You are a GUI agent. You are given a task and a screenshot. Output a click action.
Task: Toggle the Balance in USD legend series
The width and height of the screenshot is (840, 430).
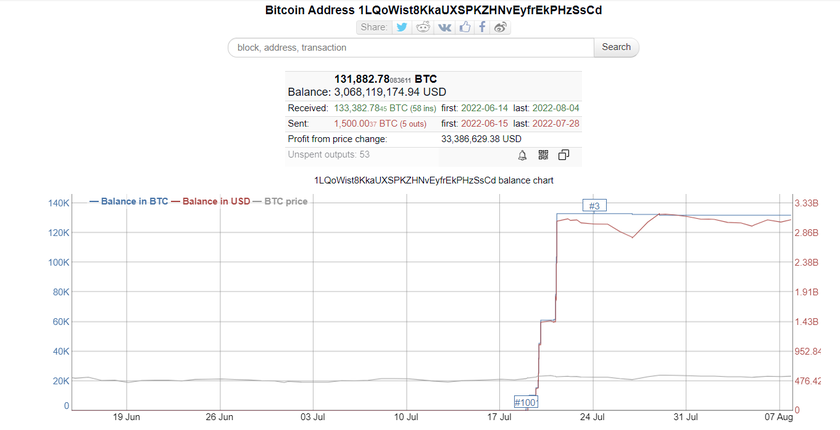(210, 201)
